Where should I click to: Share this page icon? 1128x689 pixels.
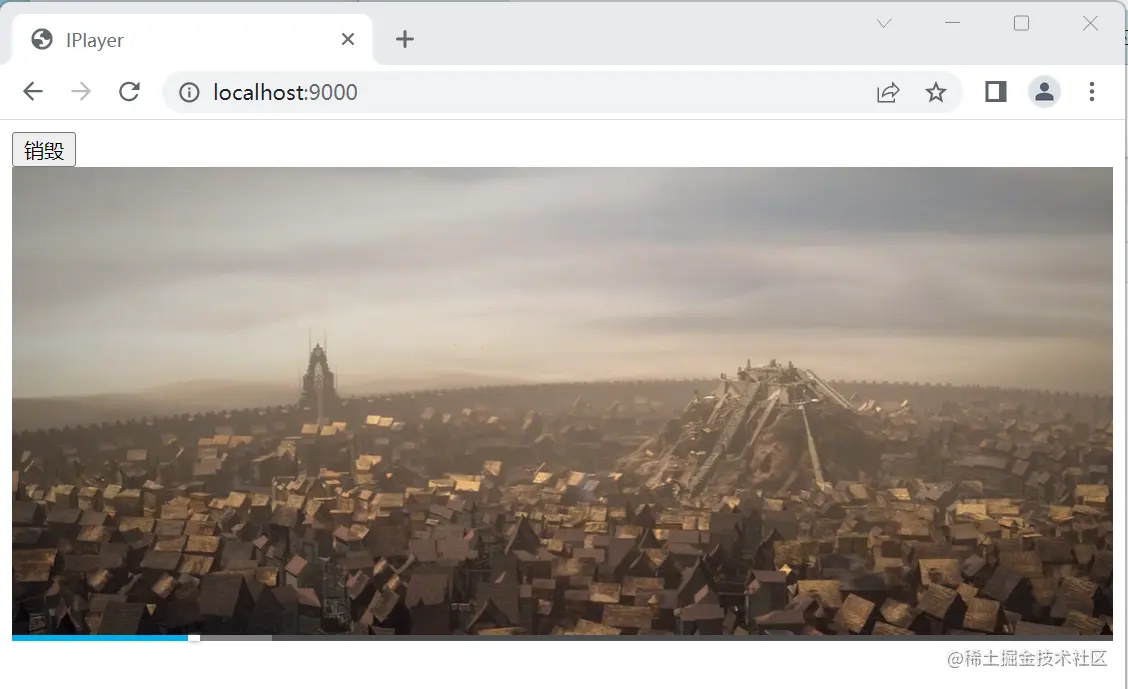(888, 92)
